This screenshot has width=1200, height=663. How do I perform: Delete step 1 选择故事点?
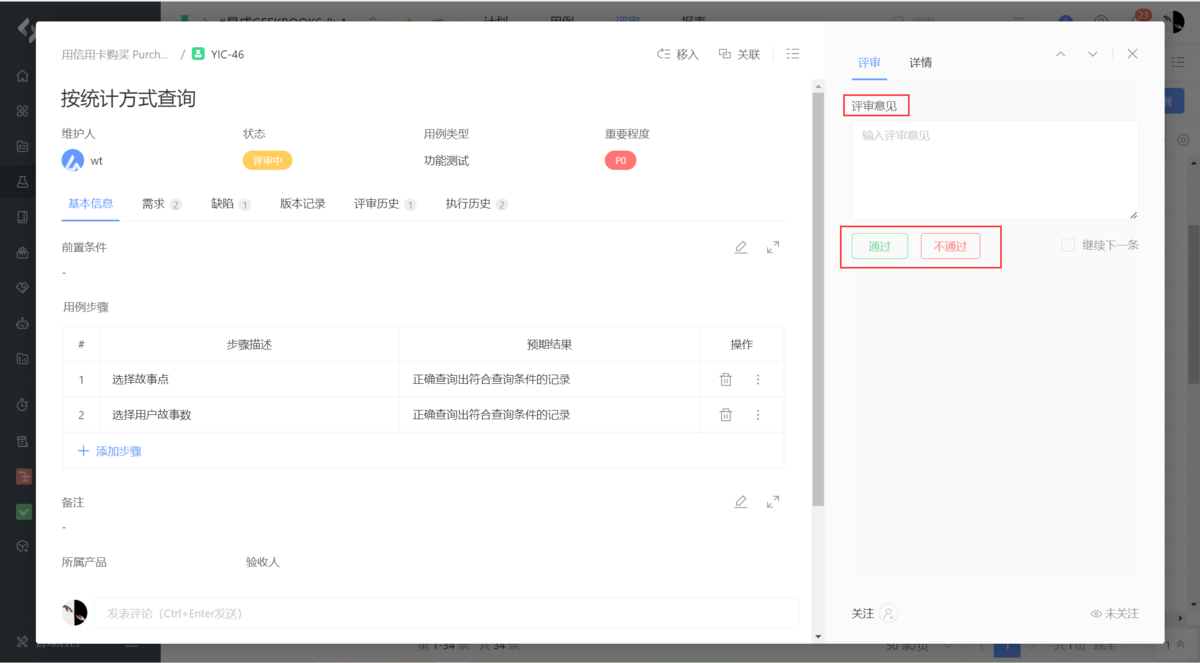click(x=726, y=379)
